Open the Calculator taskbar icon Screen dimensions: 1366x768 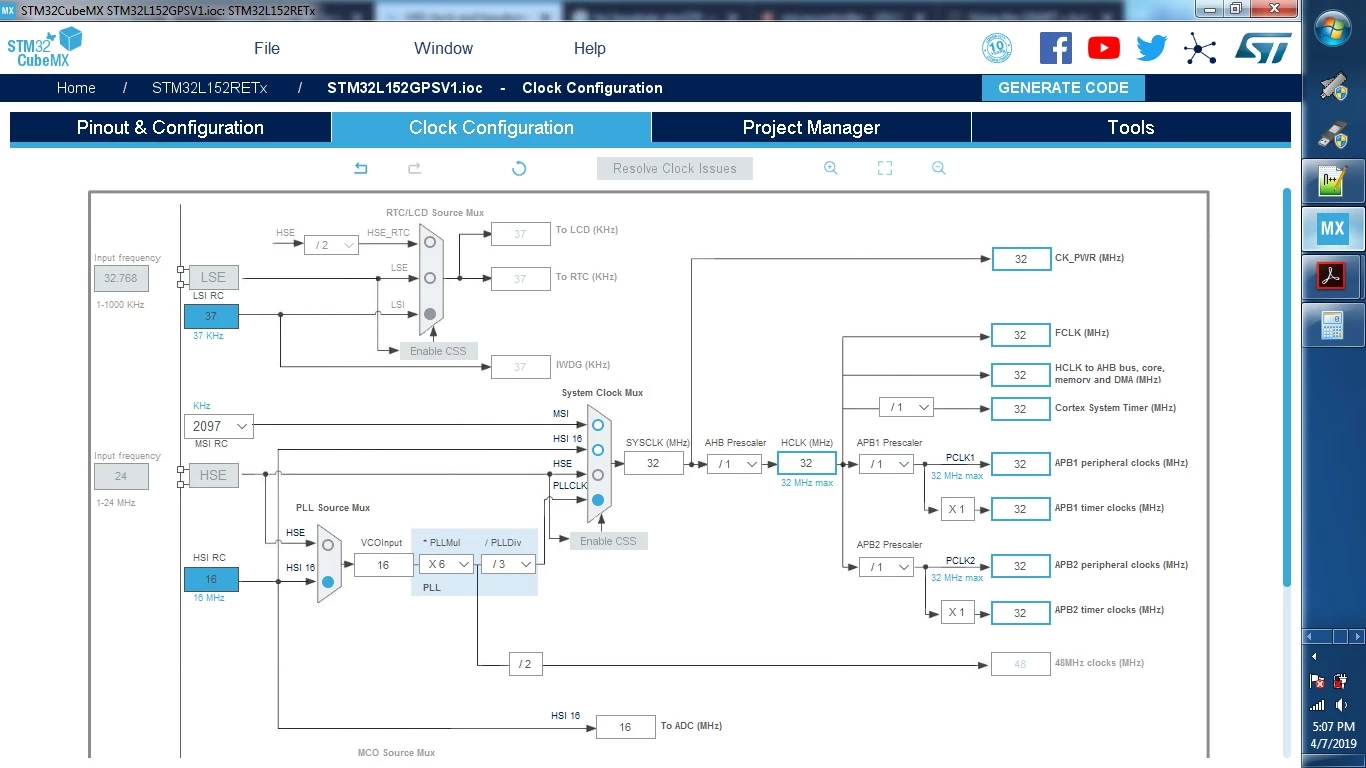point(1333,324)
